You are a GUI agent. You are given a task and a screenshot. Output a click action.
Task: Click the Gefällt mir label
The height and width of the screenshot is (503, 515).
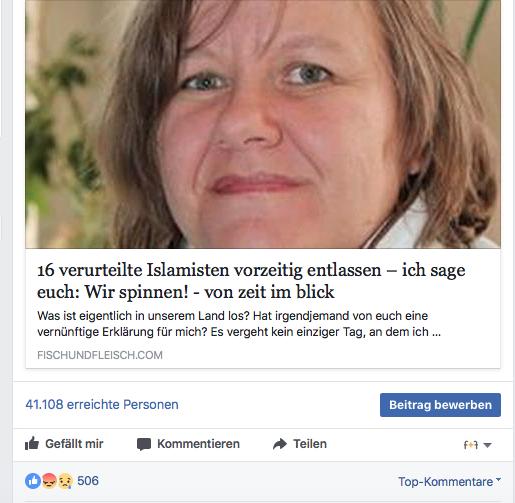click(x=74, y=444)
